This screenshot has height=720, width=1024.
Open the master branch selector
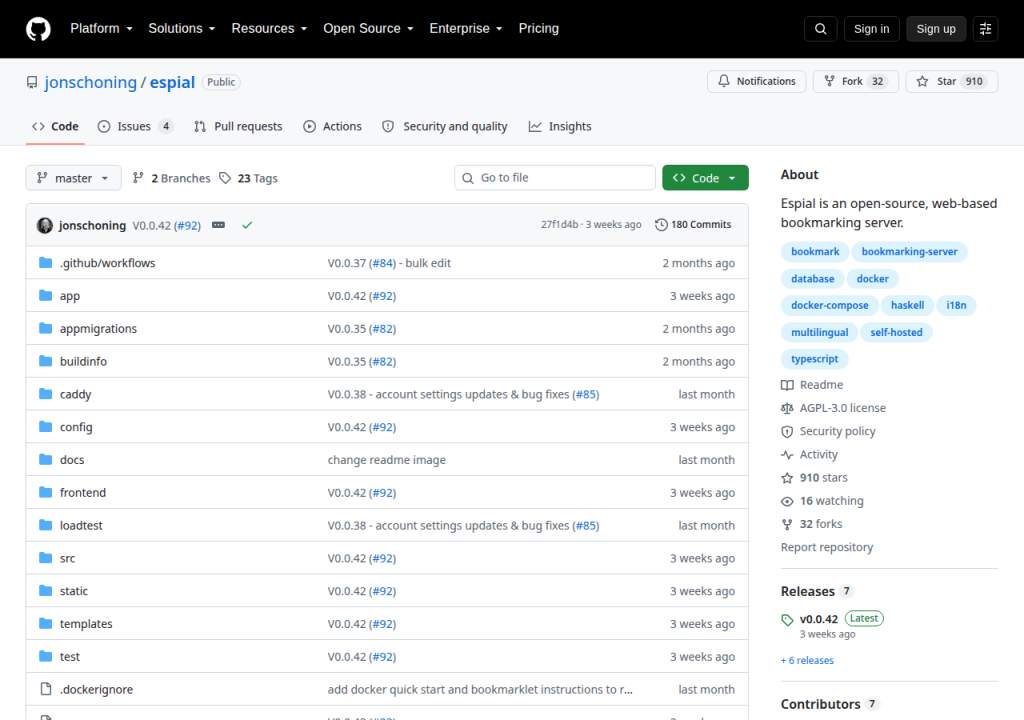pyautogui.click(x=73, y=178)
